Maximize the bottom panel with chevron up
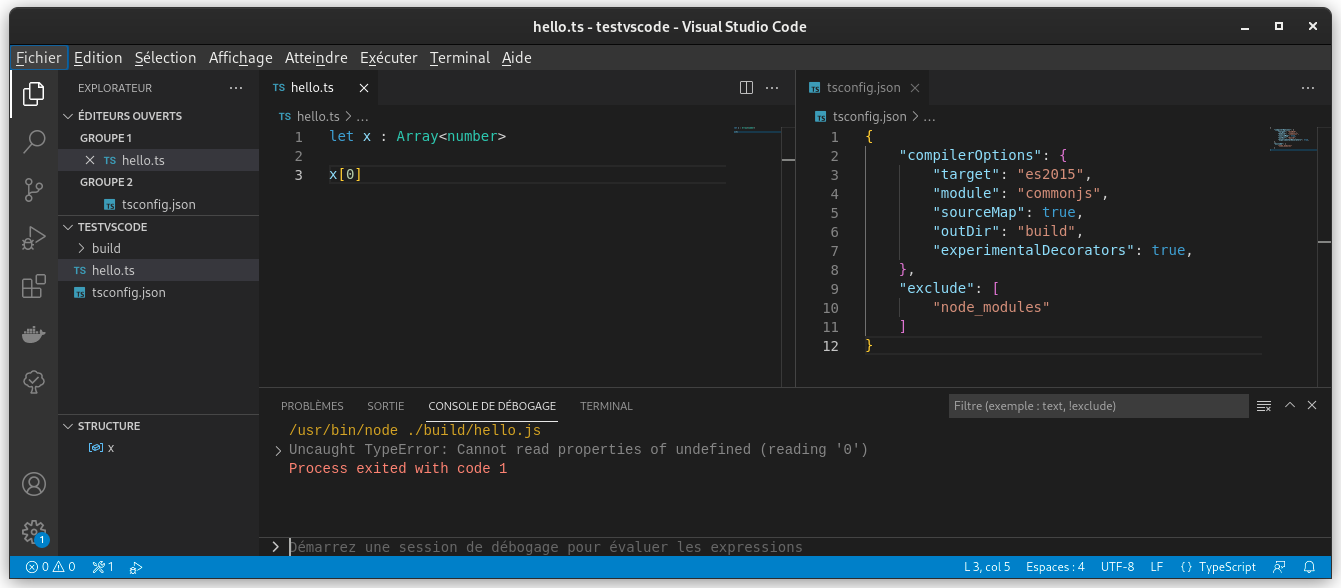Viewport: 1341px width, 588px height. tap(1290, 405)
